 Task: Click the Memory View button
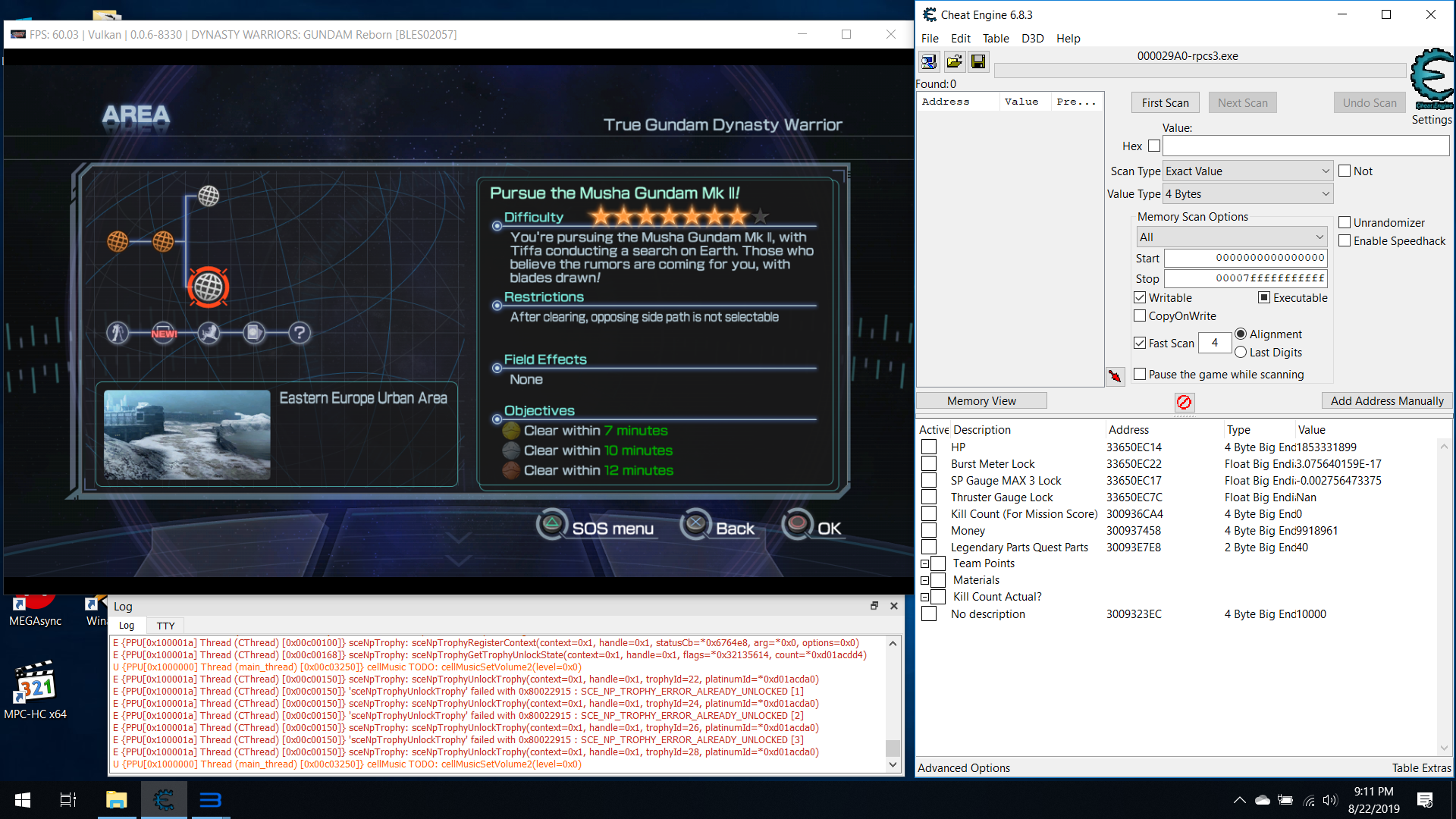981,401
